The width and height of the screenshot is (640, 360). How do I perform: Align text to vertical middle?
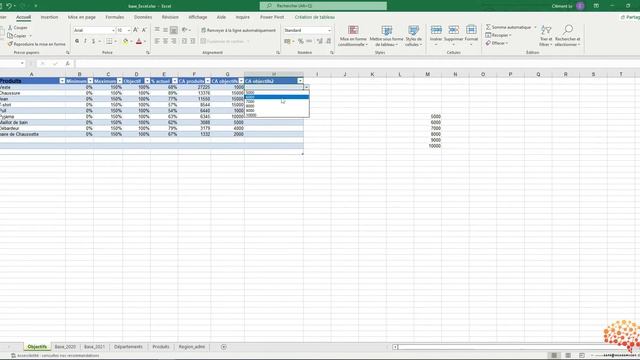point(165,30)
